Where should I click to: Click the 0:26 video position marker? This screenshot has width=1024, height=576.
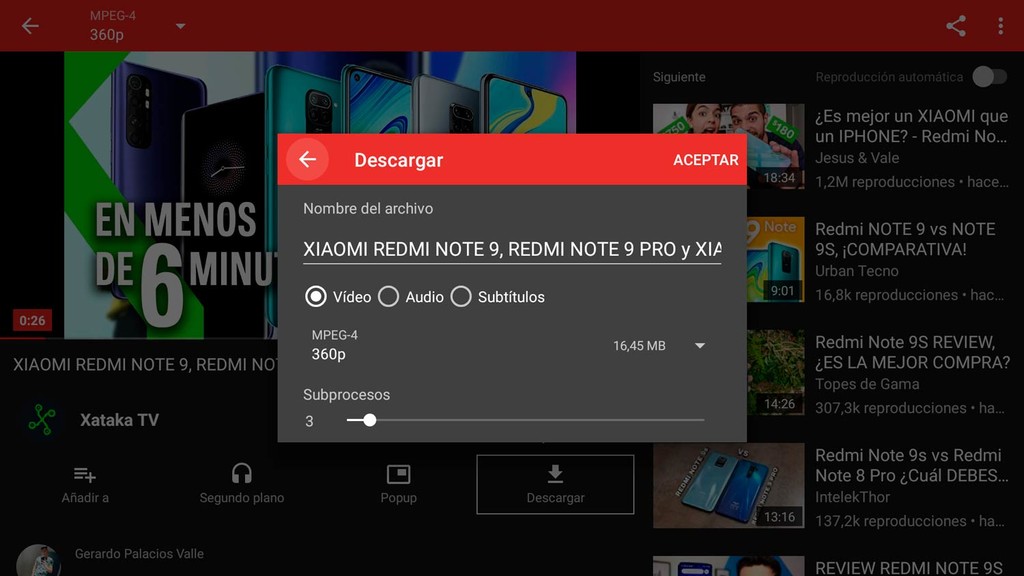(x=32, y=321)
